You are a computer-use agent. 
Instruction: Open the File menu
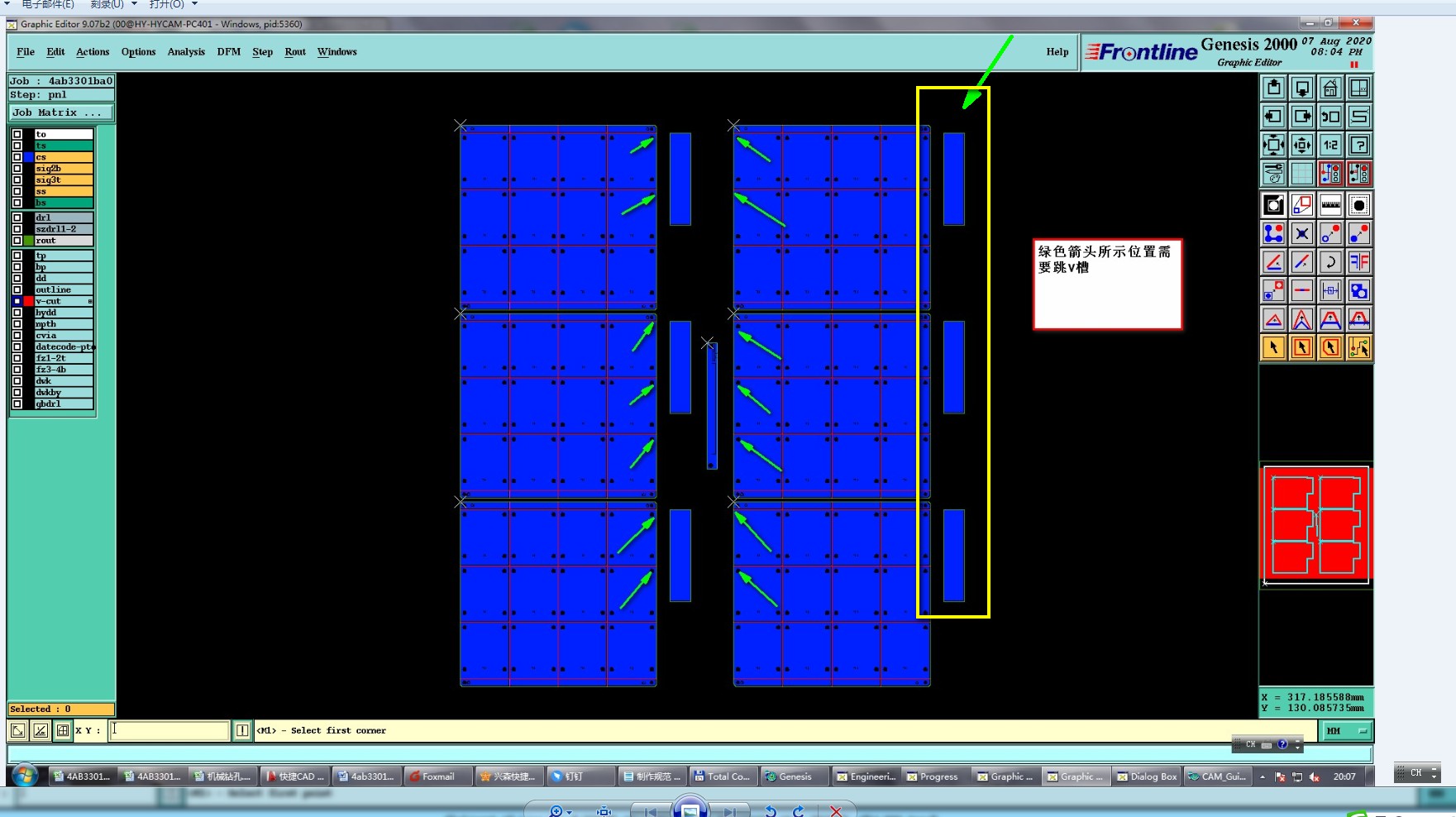point(26,51)
